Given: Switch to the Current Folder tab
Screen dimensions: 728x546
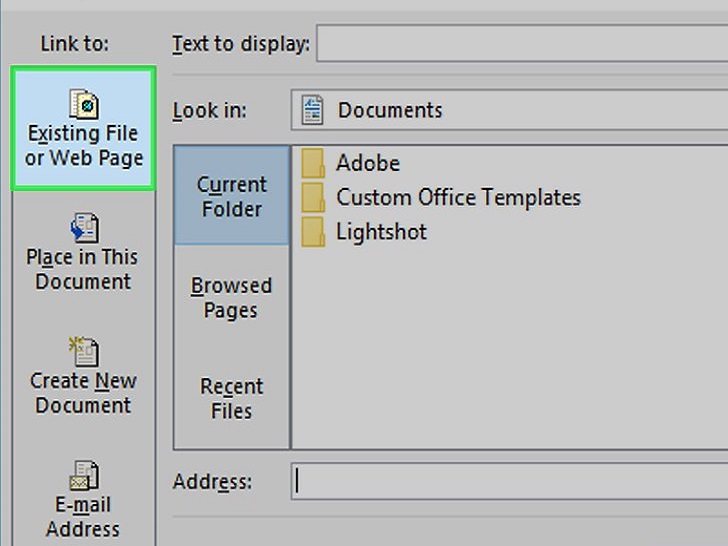Looking at the screenshot, I should (x=232, y=195).
